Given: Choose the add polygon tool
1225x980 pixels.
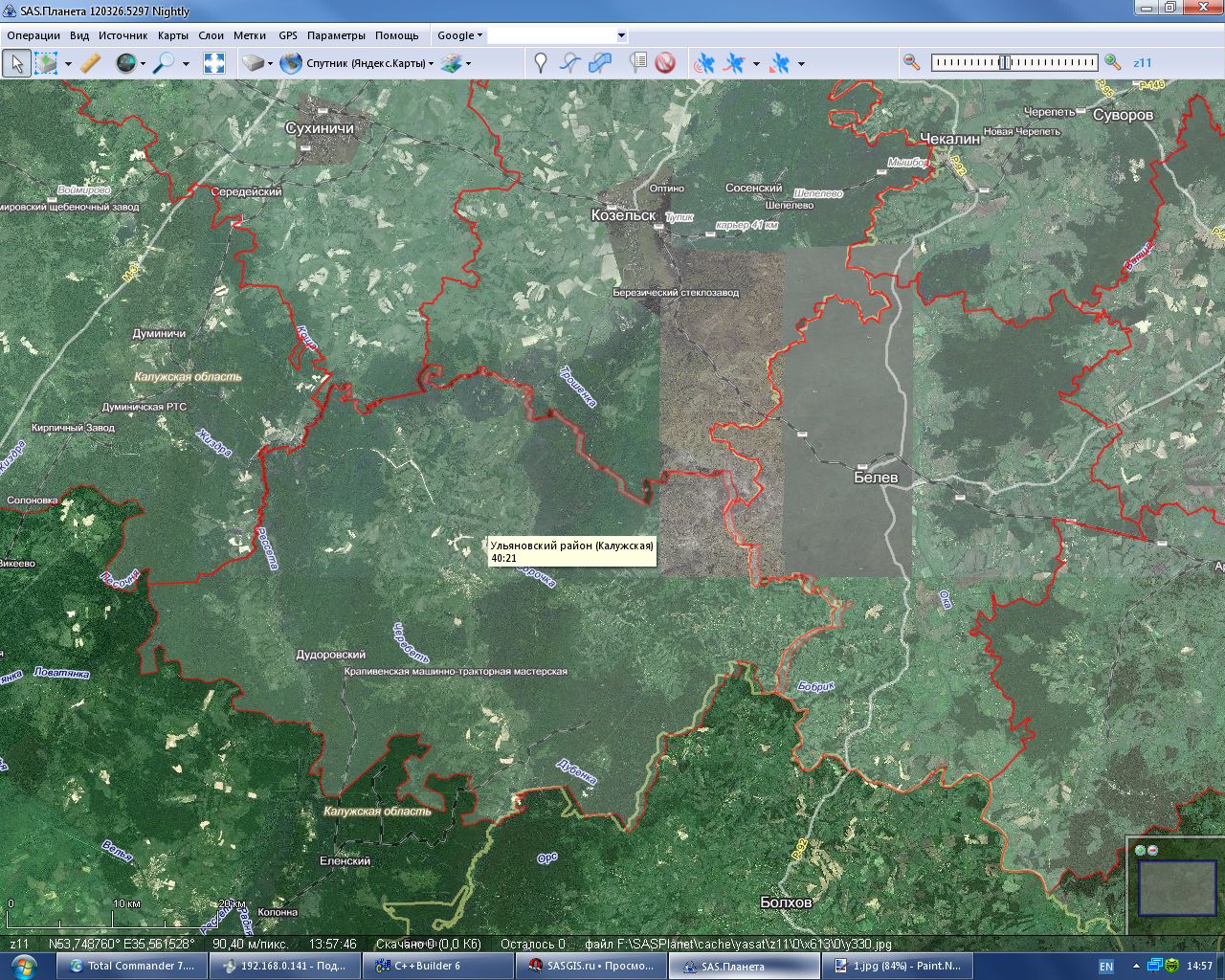Looking at the screenshot, I should (x=600, y=63).
